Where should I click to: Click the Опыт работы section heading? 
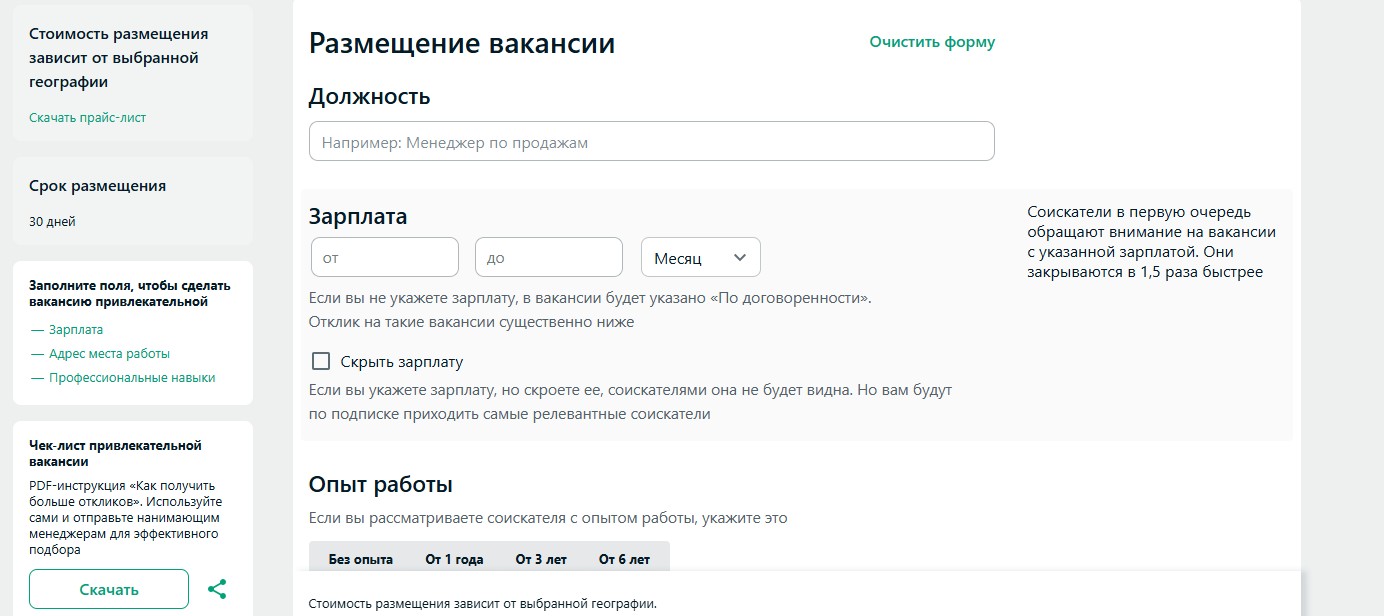click(x=381, y=485)
